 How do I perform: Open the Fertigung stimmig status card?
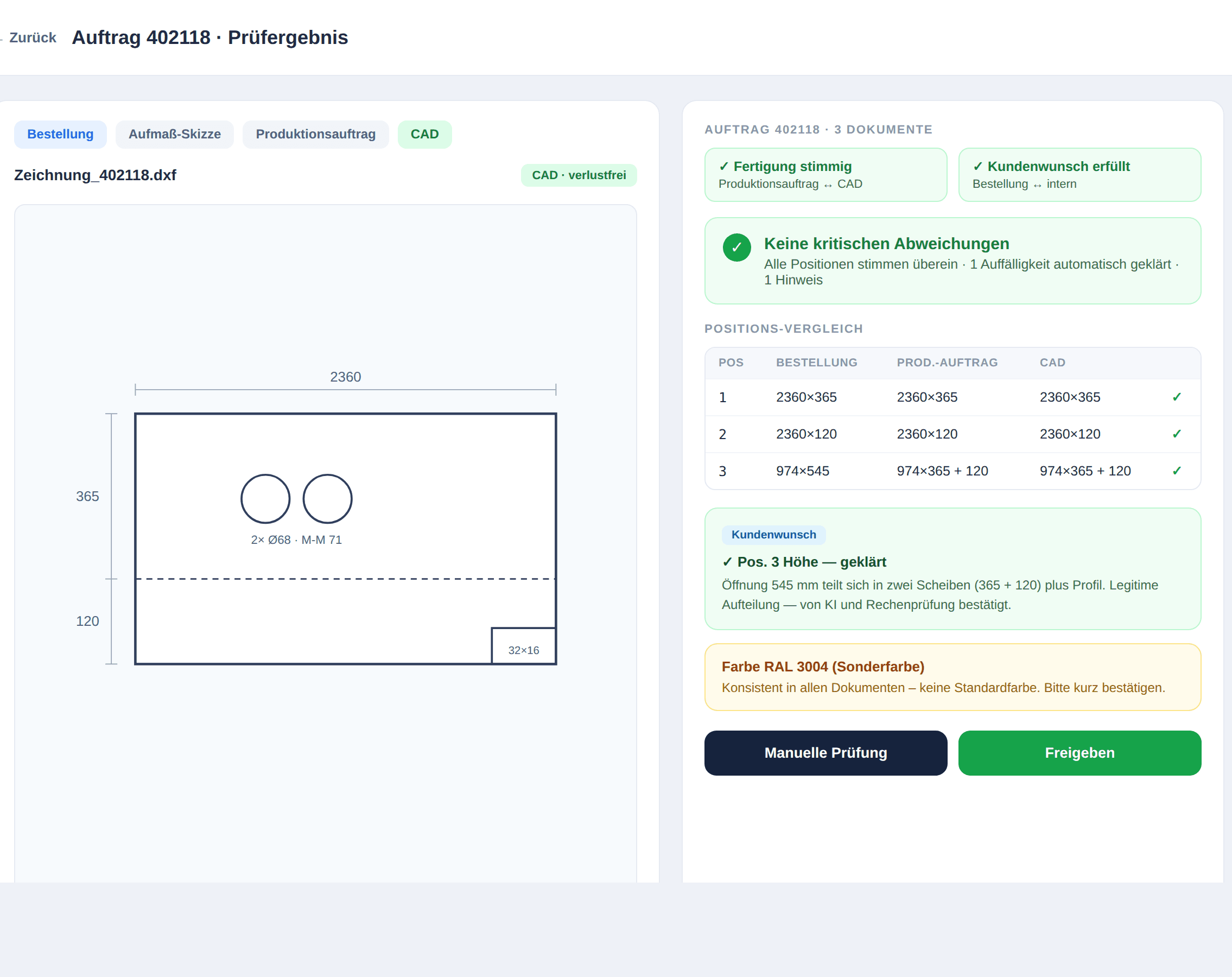point(825,175)
